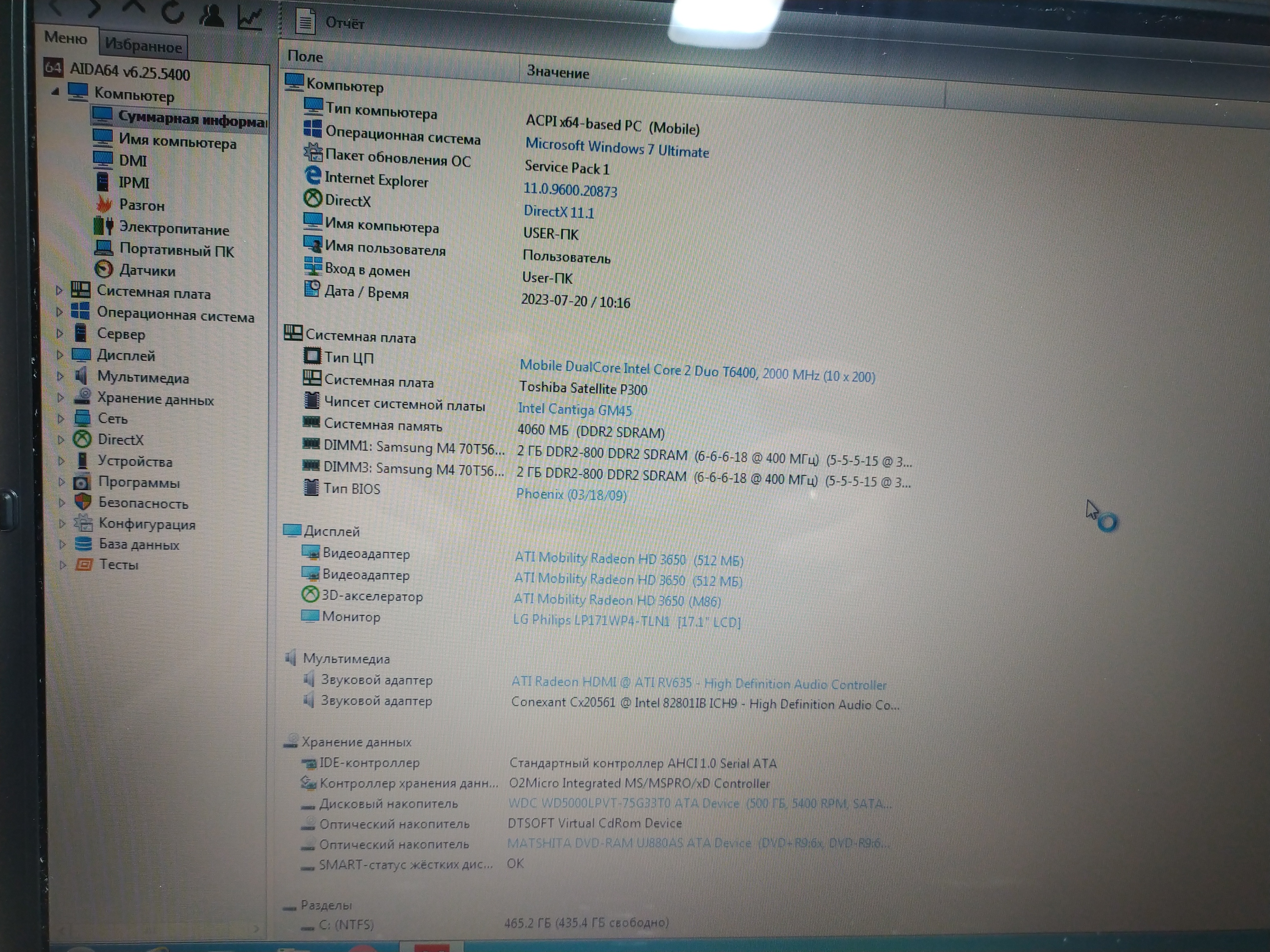This screenshot has height=952, width=1270.
Task: Click the Разгон flame icon
Action: pos(104,203)
